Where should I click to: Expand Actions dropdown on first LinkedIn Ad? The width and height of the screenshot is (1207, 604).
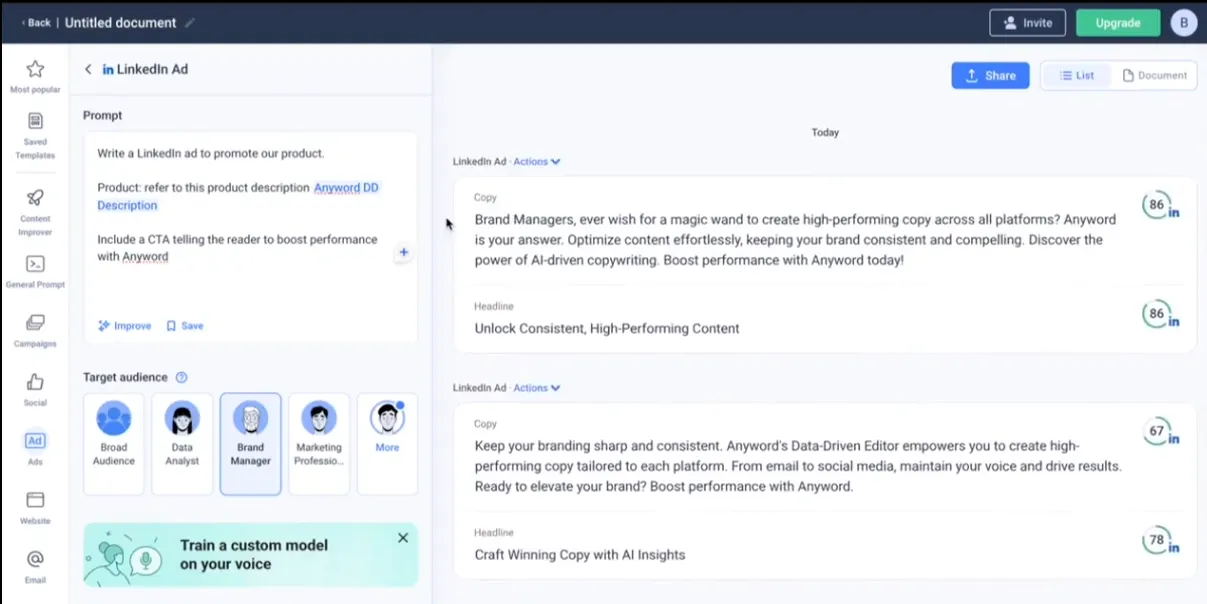click(x=537, y=161)
